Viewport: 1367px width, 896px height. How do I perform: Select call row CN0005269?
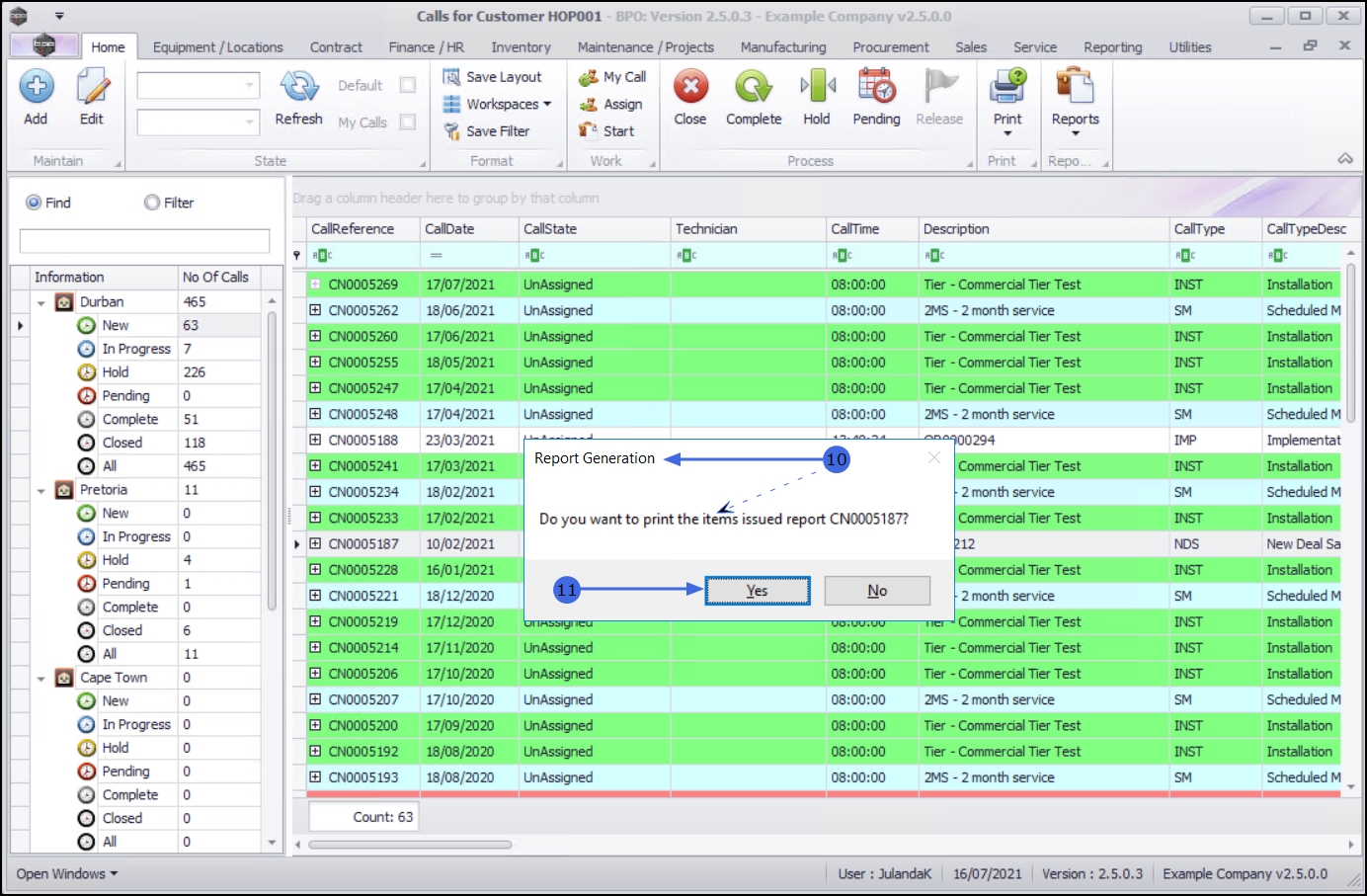click(x=823, y=285)
